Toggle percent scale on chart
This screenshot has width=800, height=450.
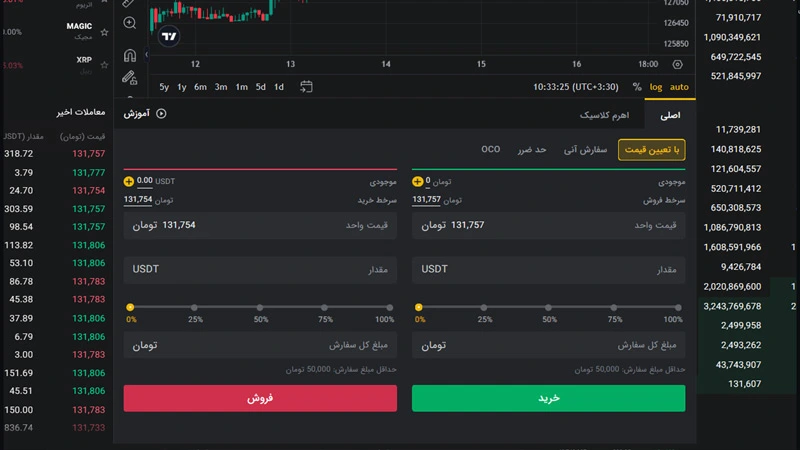click(x=637, y=87)
